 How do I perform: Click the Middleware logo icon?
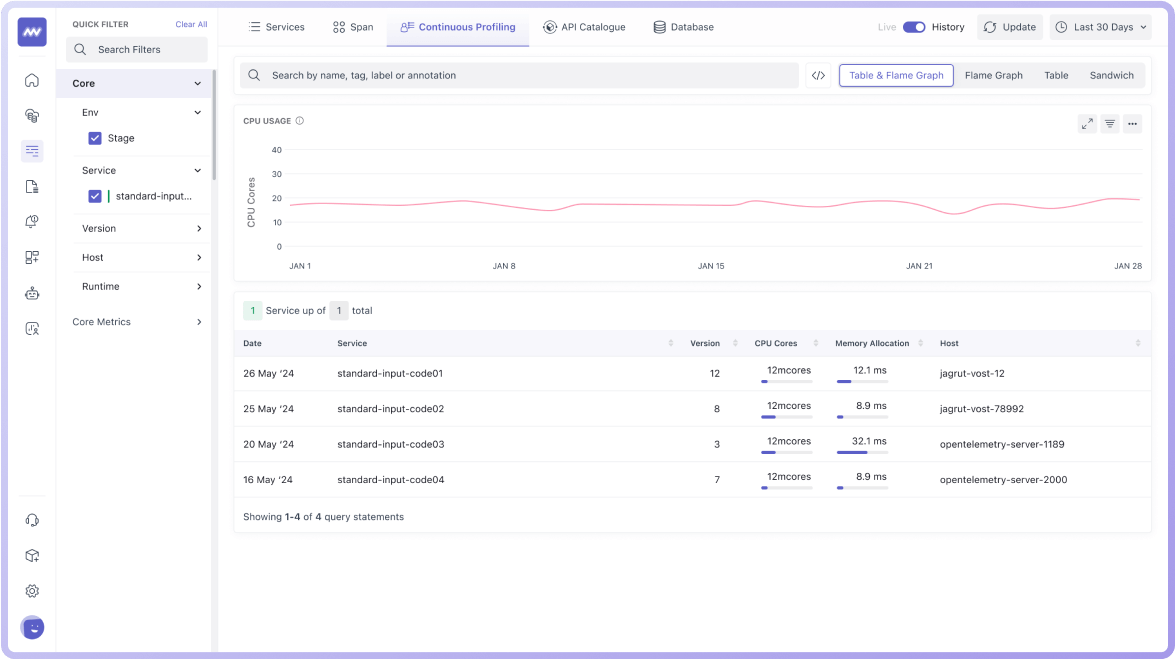pyautogui.click(x=32, y=32)
